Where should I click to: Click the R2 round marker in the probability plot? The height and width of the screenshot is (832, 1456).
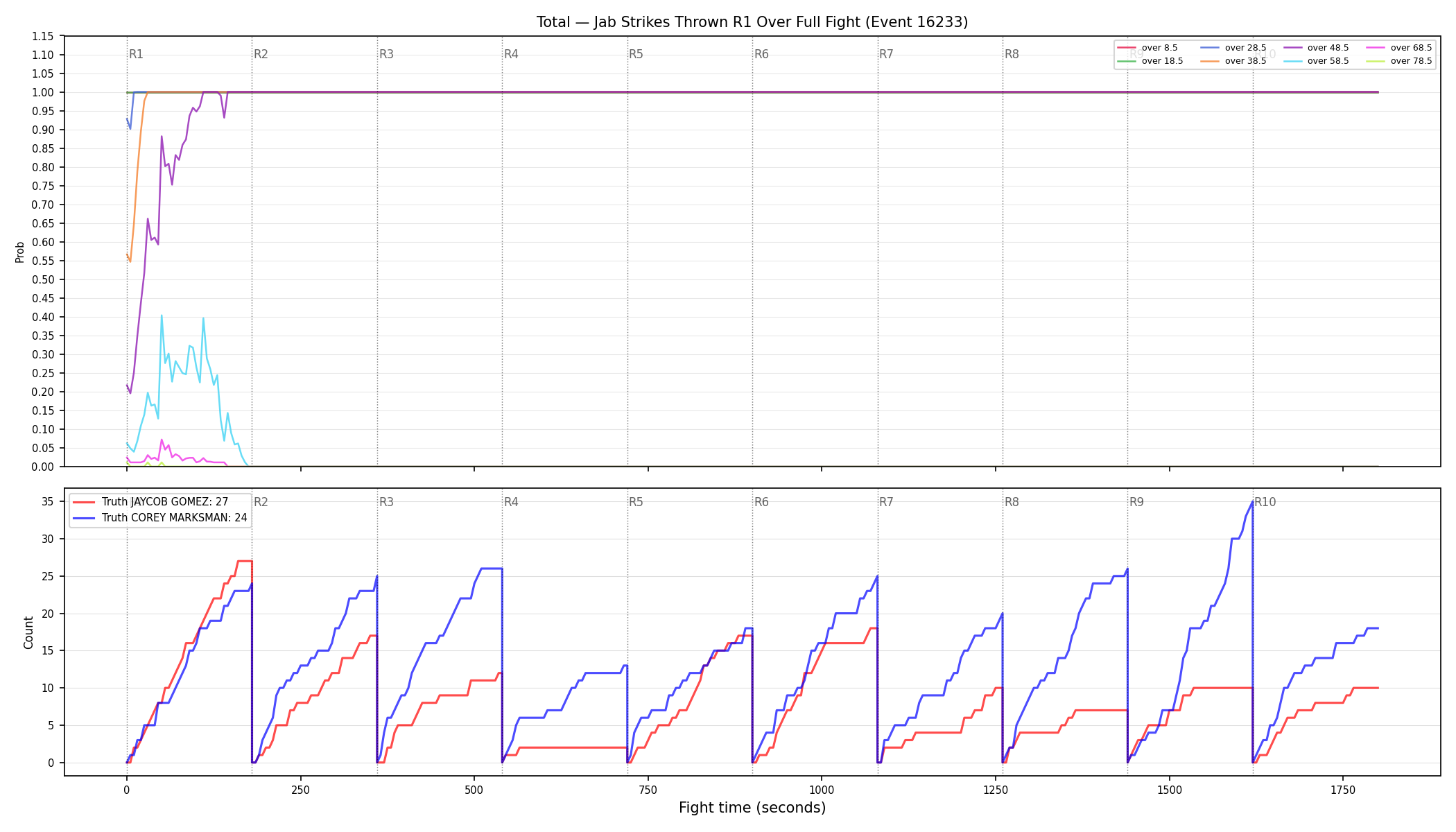(261, 54)
